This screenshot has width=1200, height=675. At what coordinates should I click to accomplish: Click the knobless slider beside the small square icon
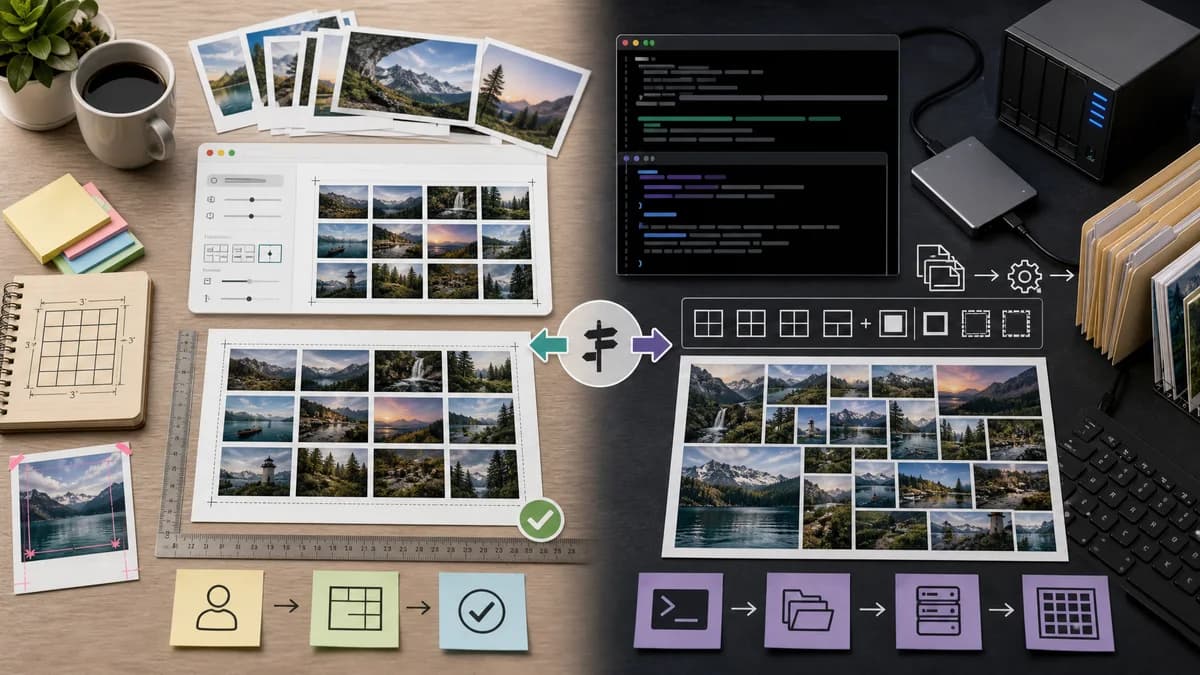coord(250,281)
